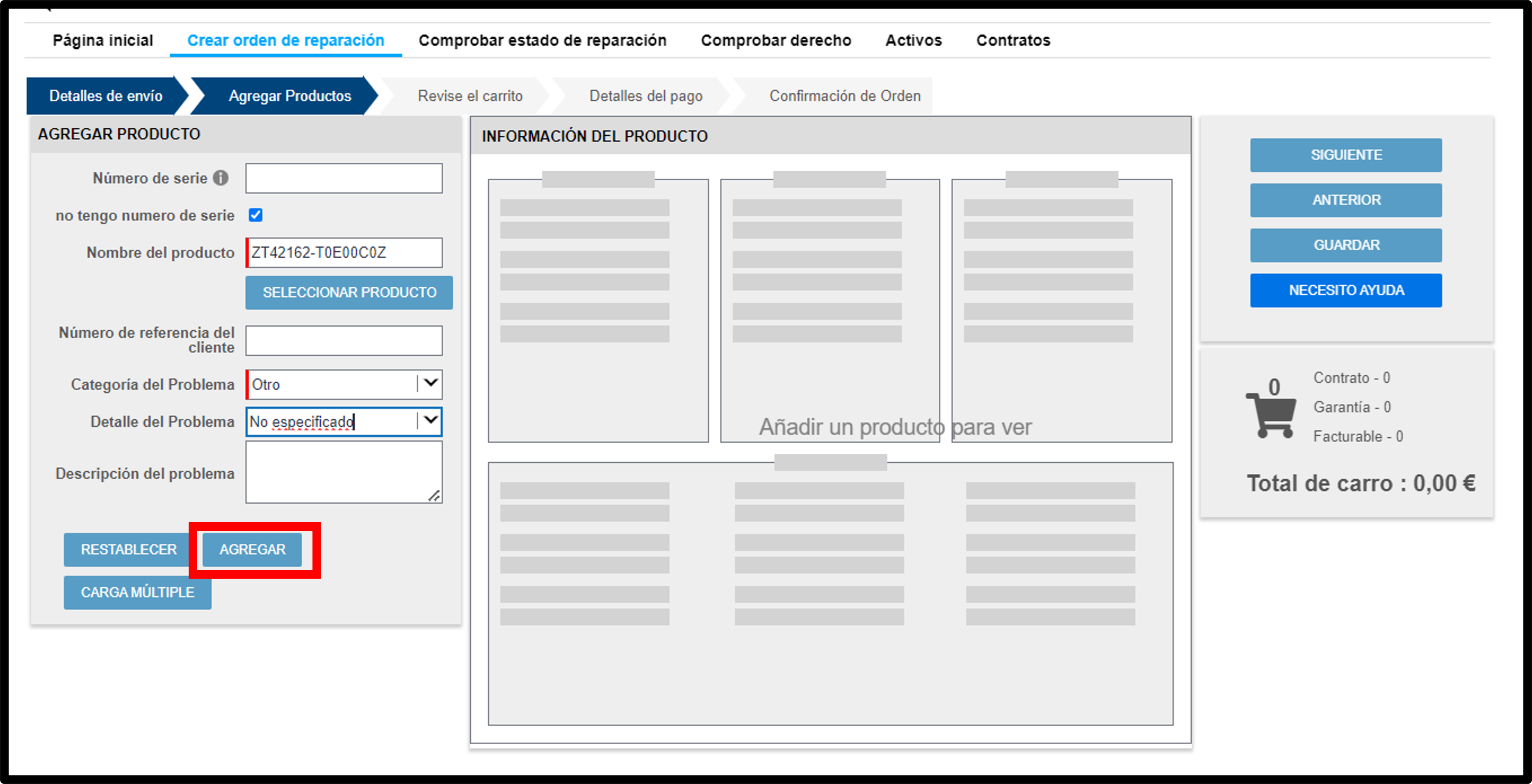Open Categoría del Problema dropdown

pos(344,384)
